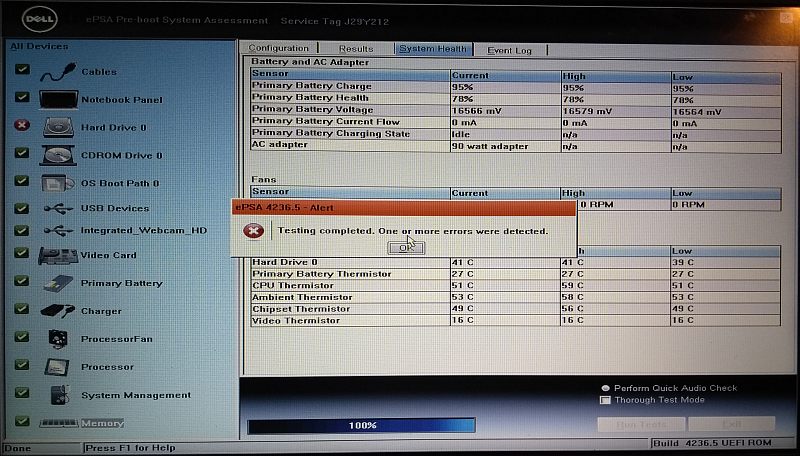Select the Notebook Panel icon

tap(58, 99)
